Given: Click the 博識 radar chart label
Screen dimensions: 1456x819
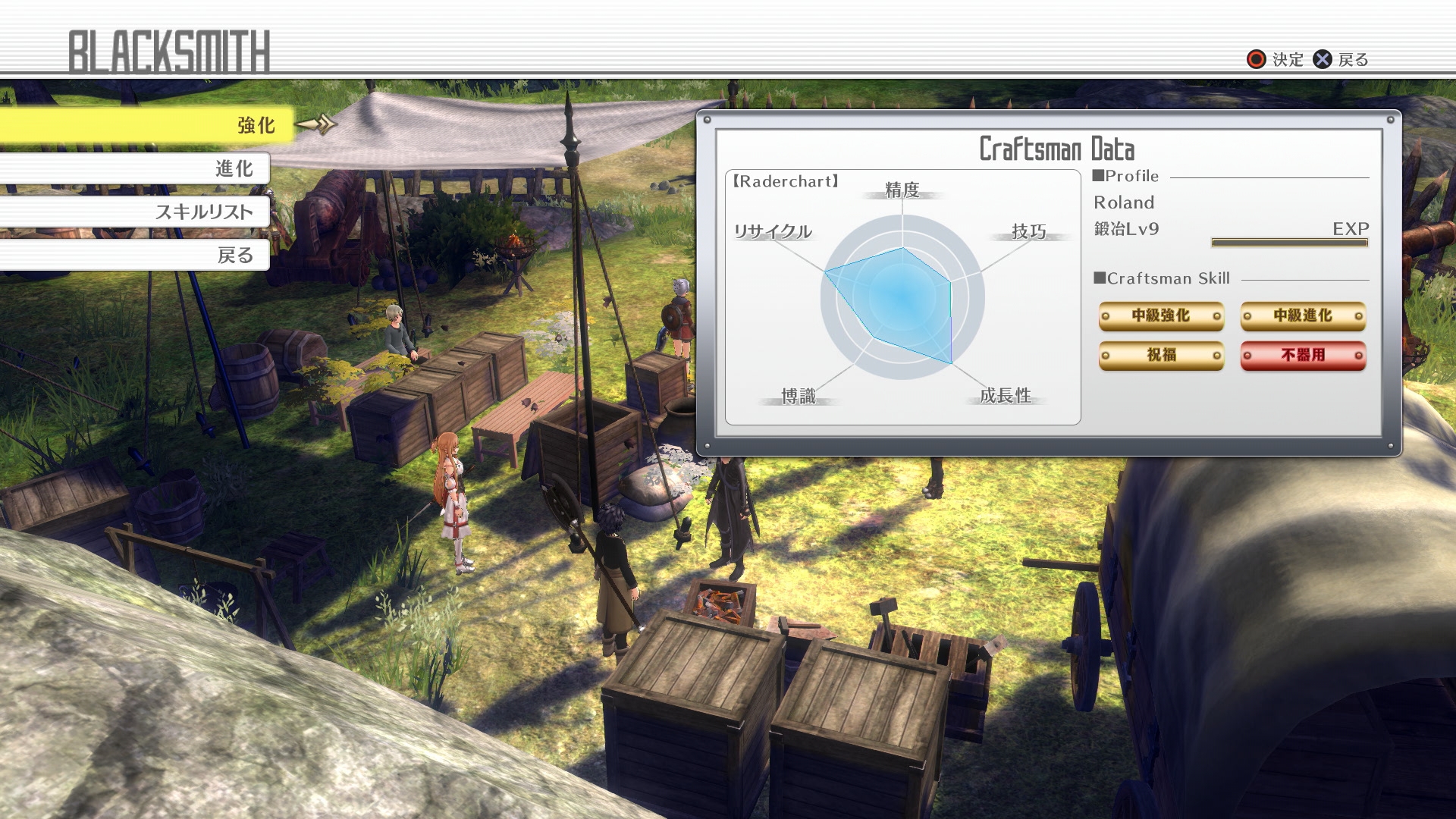Looking at the screenshot, I should [799, 396].
